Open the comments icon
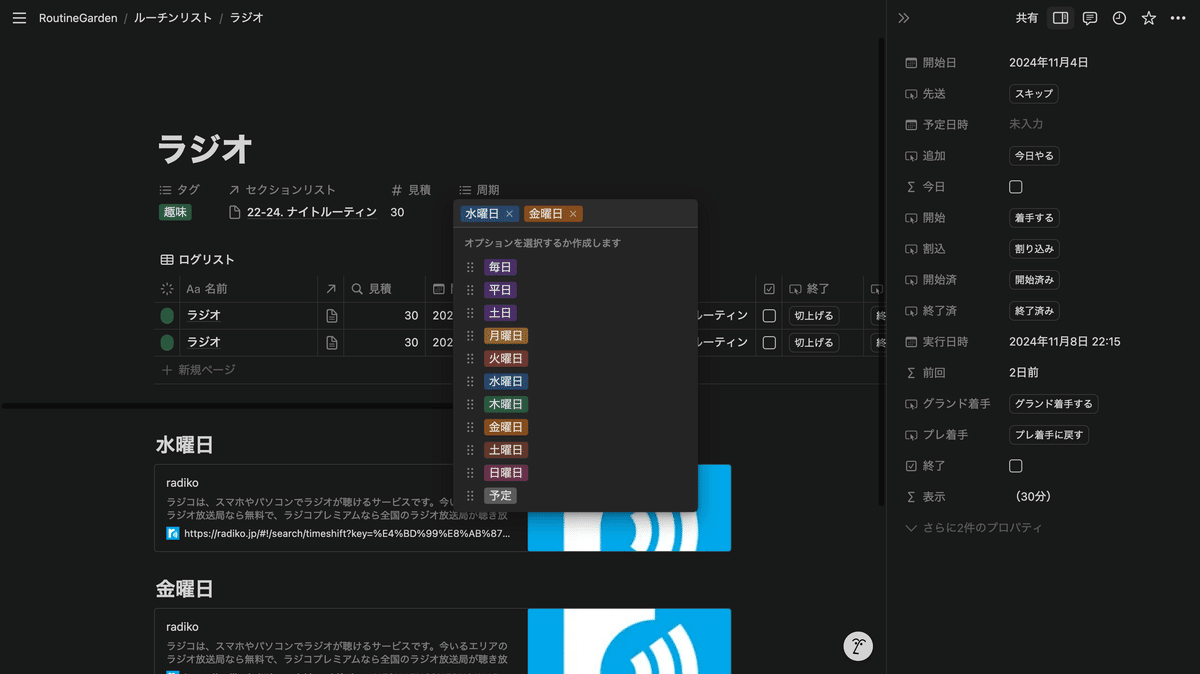The image size is (1200, 674). click(1090, 18)
